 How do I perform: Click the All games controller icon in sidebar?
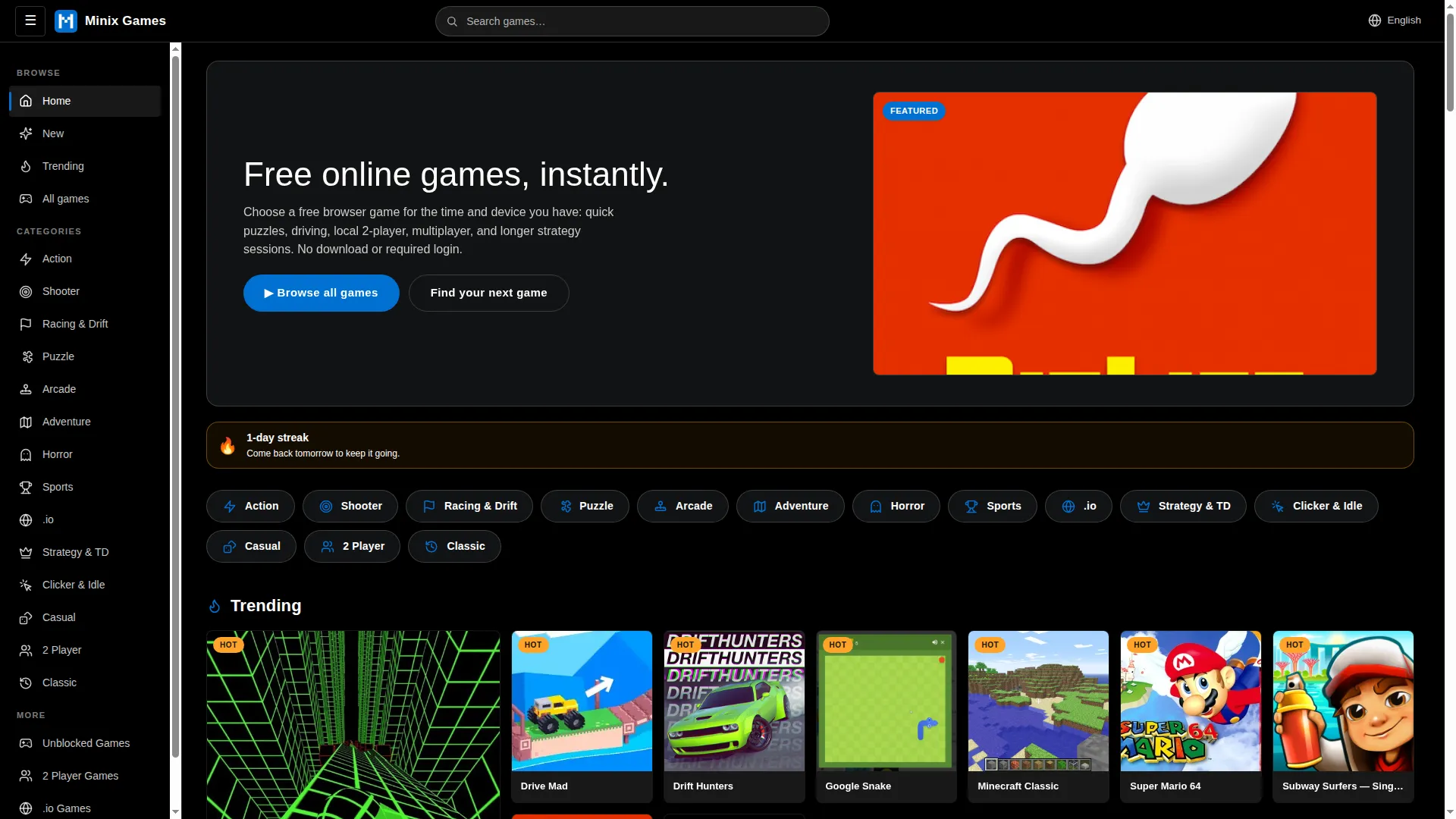tap(26, 199)
